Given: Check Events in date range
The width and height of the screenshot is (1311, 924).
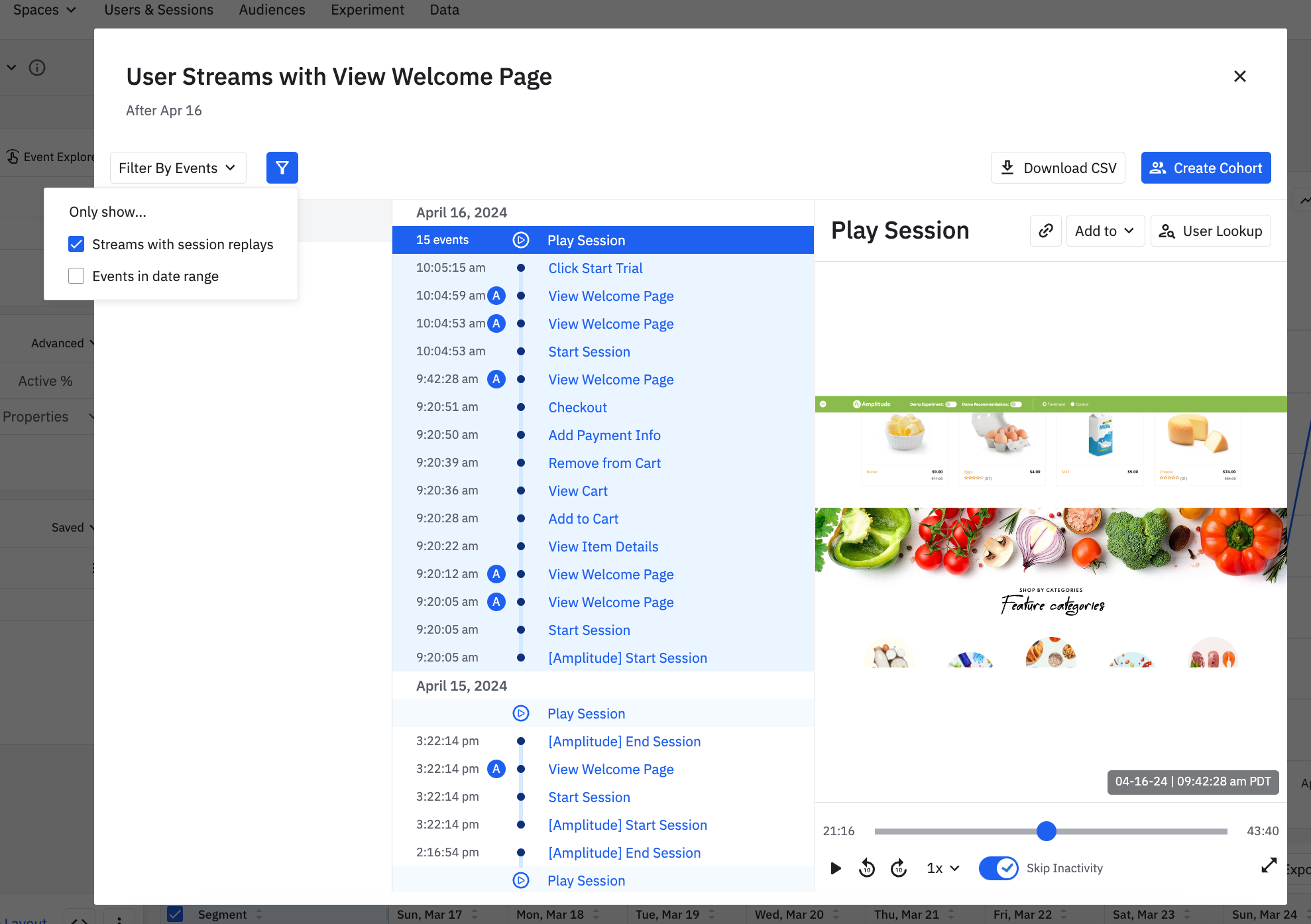Looking at the screenshot, I should pyautogui.click(x=76, y=276).
